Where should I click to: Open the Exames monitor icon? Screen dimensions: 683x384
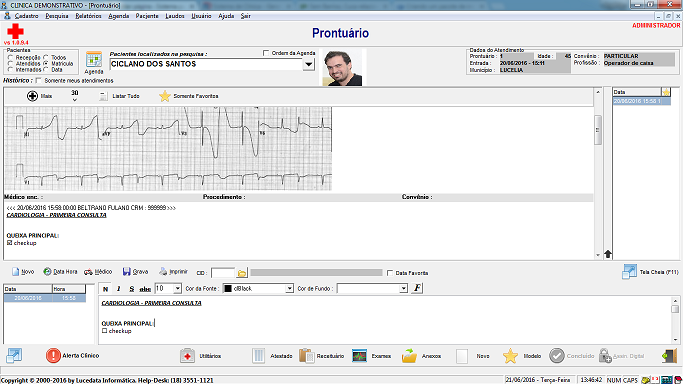[x=359, y=356]
